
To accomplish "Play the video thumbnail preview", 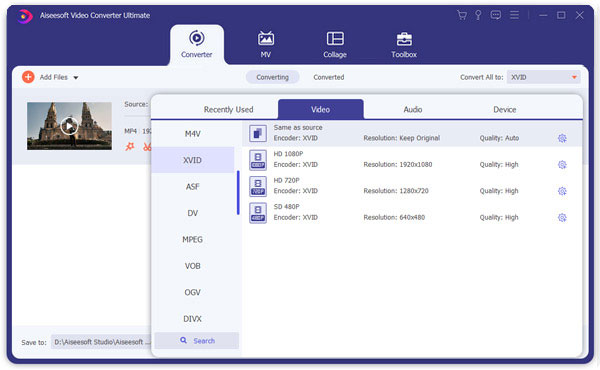I will coord(69,126).
